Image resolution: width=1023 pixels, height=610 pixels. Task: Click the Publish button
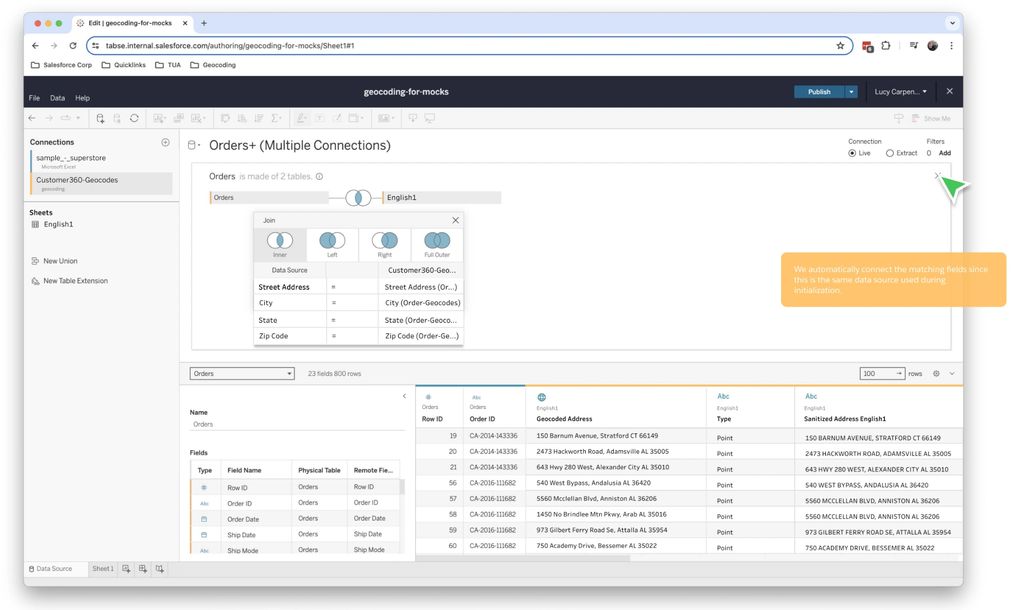(819, 92)
